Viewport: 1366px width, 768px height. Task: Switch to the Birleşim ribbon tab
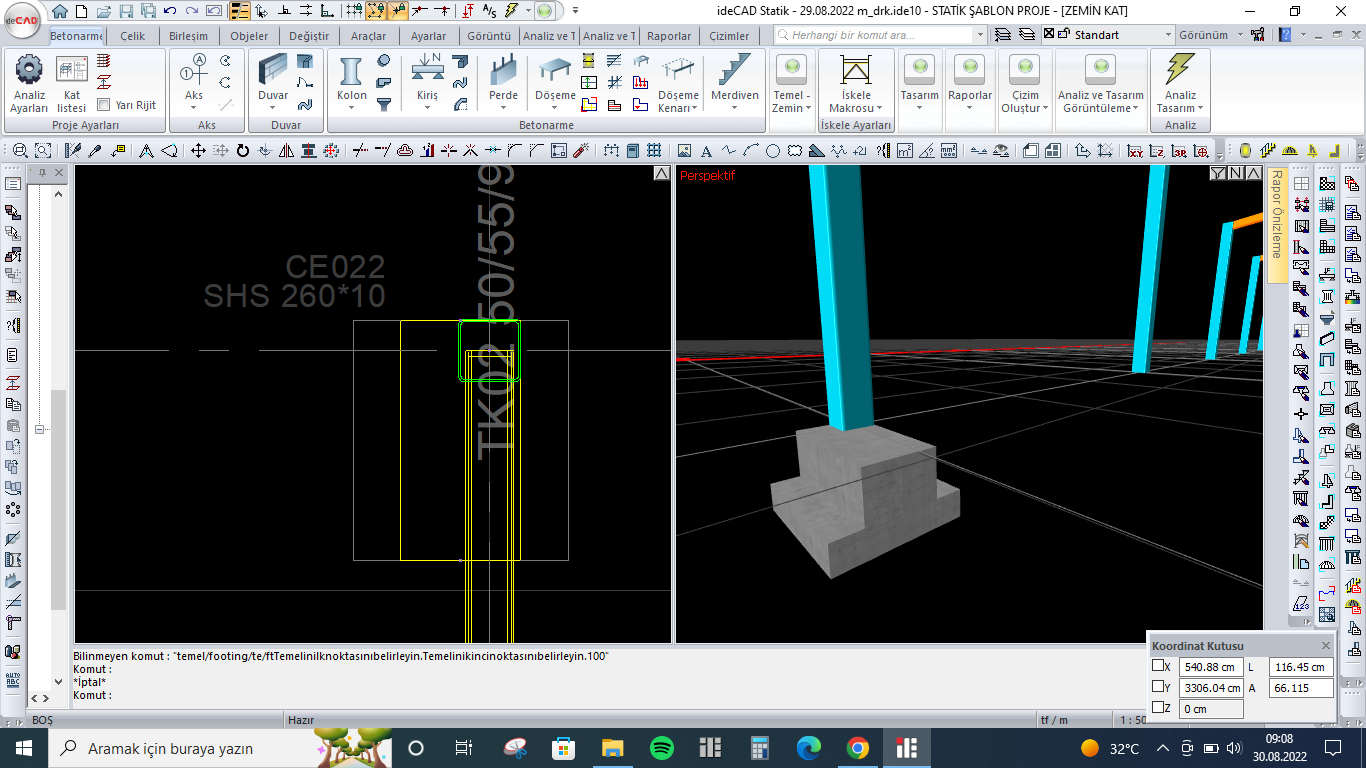[x=188, y=36]
